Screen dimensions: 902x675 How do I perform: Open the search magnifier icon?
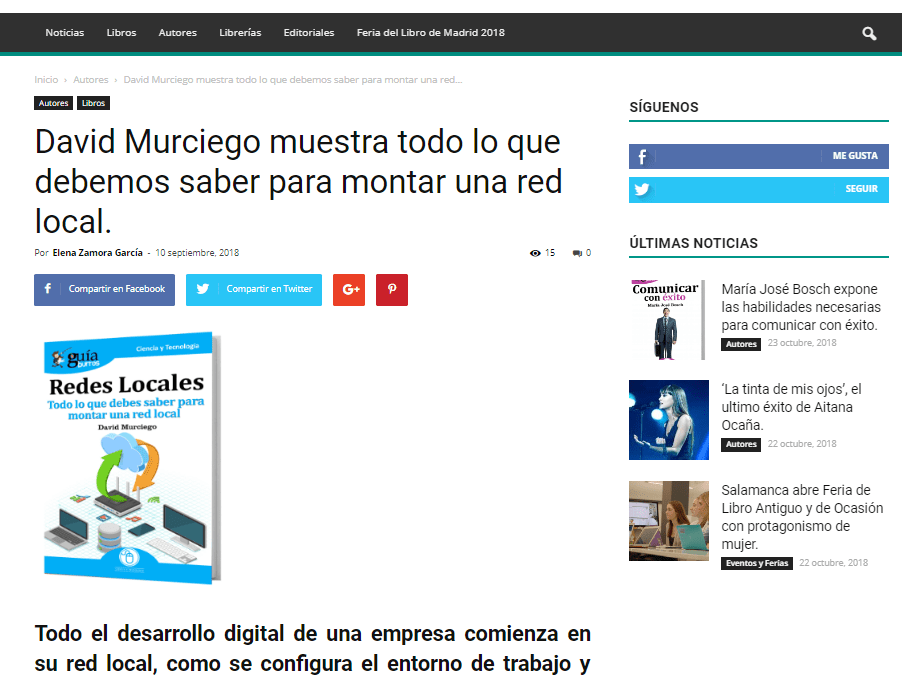pyautogui.click(x=869, y=33)
